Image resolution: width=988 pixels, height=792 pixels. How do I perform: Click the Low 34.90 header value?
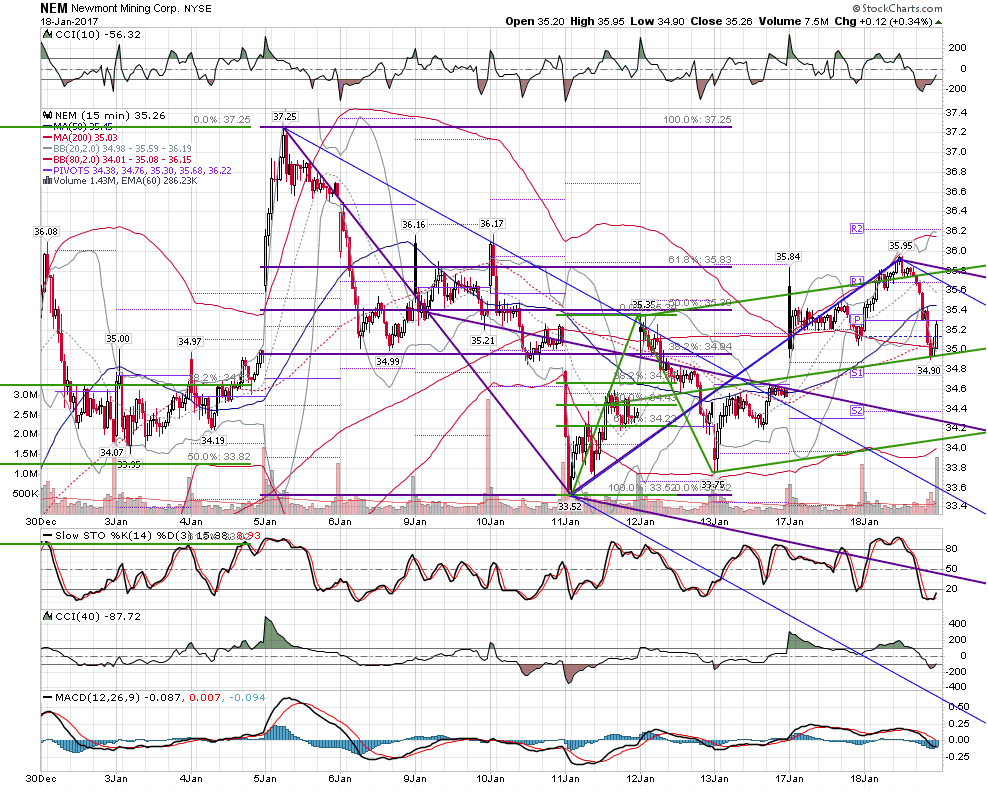click(x=657, y=21)
